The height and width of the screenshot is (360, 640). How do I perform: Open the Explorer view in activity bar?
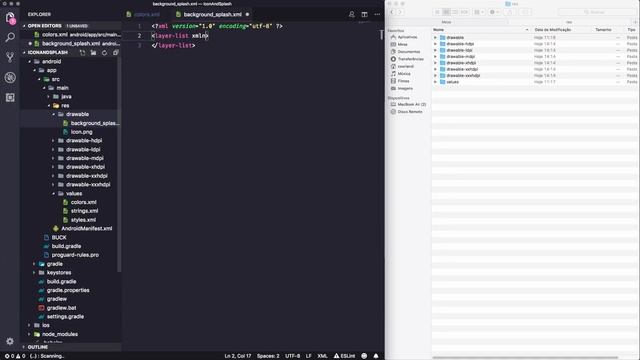tap(10, 18)
